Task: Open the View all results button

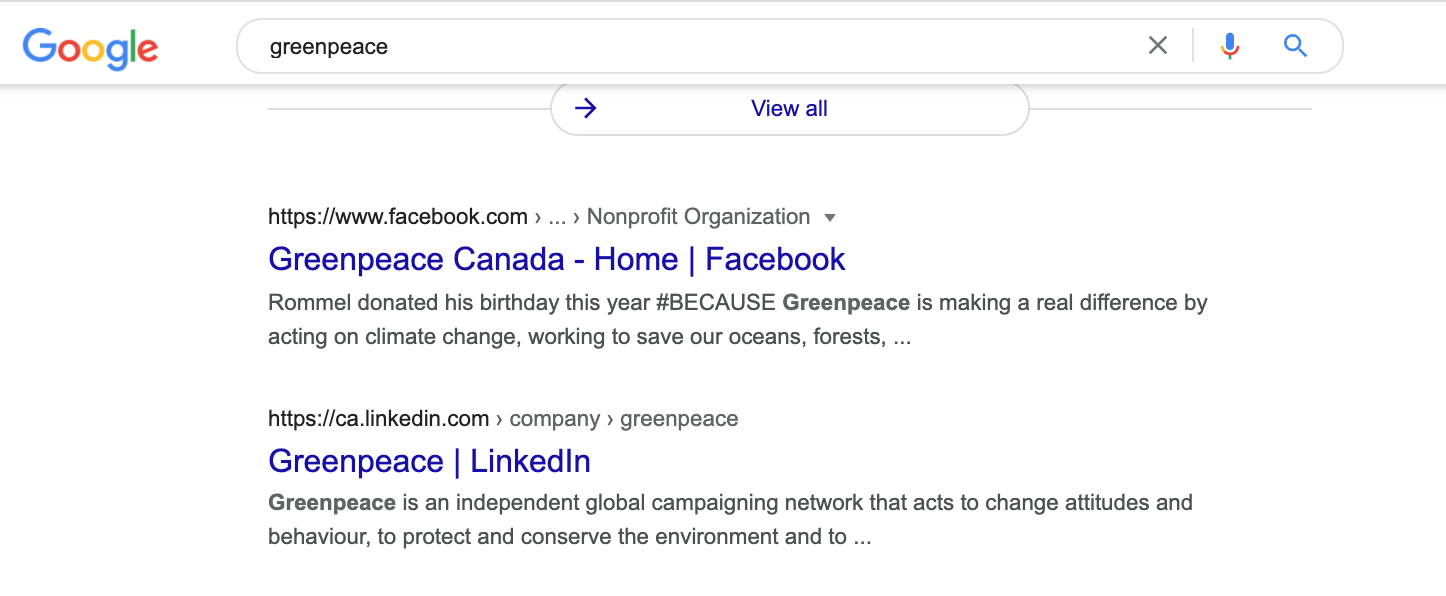Action: [789, 108]
